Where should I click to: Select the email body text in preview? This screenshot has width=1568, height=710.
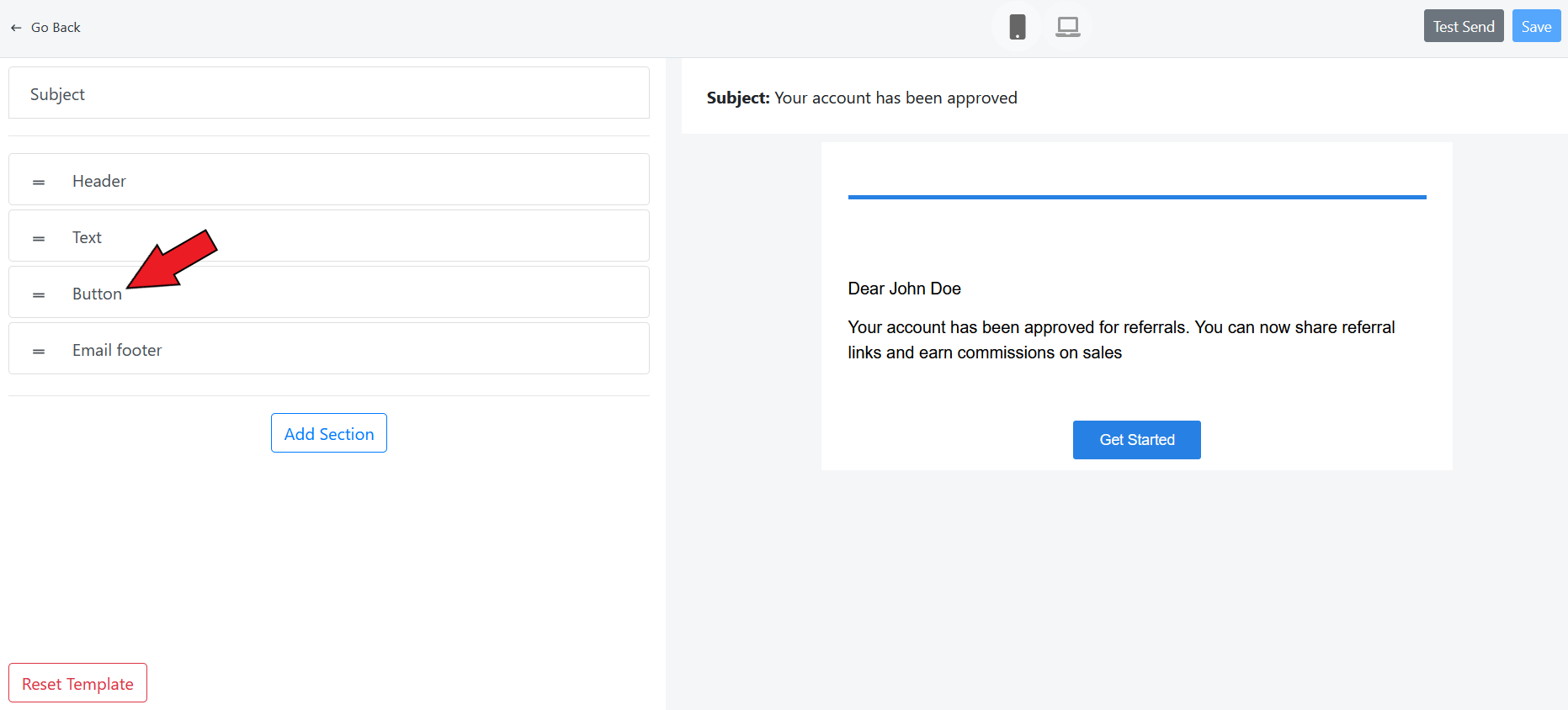1120,339
